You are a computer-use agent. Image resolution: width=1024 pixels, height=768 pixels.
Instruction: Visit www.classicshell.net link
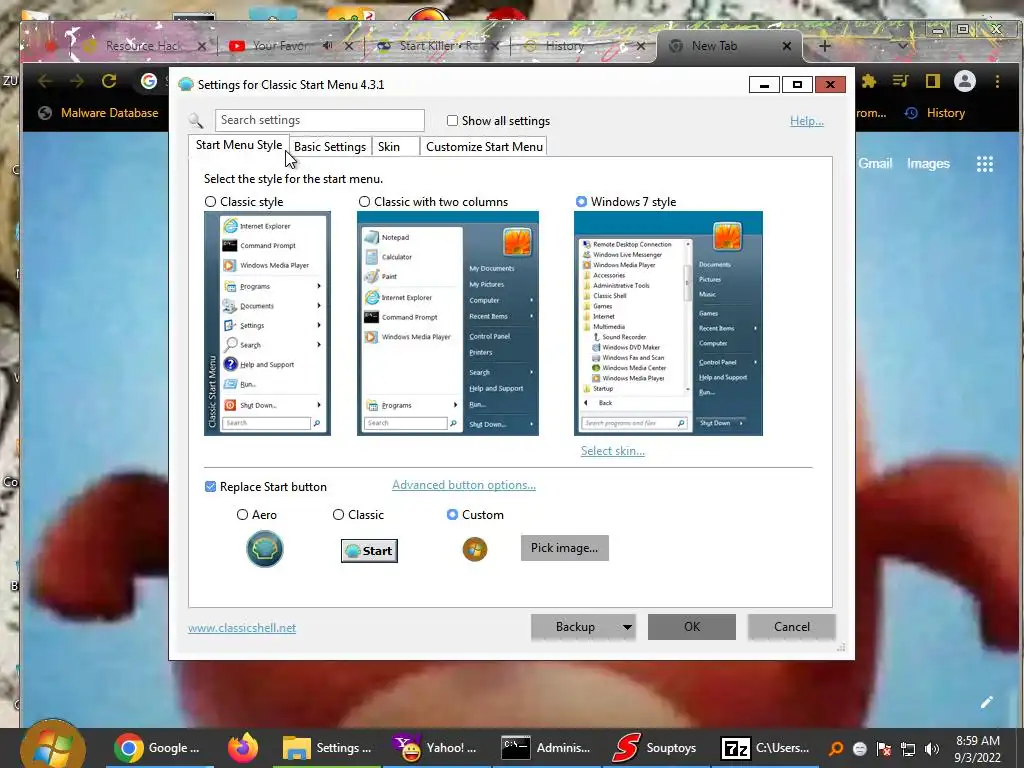(242, 628)
